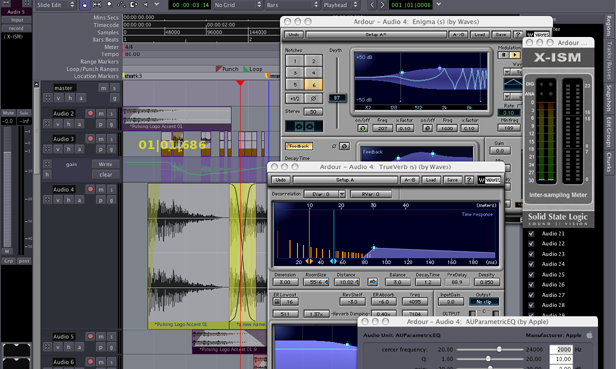Click the ER Layout icon in TrueVerb

[277, 302]
